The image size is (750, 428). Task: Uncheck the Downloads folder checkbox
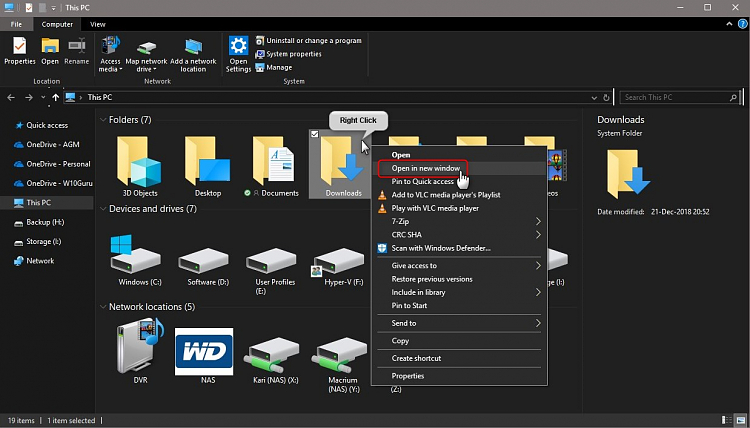click(x=315, y=134)
